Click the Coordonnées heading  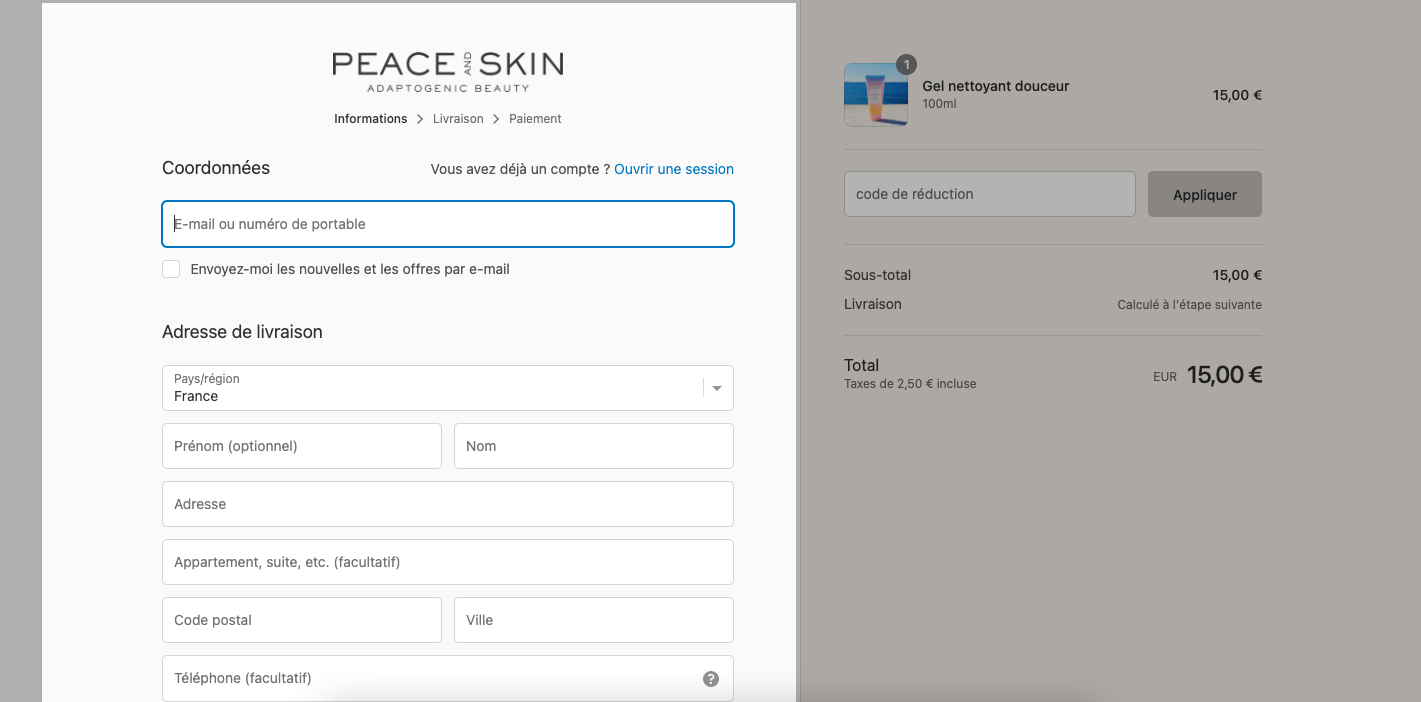click(x=216, y=168)
